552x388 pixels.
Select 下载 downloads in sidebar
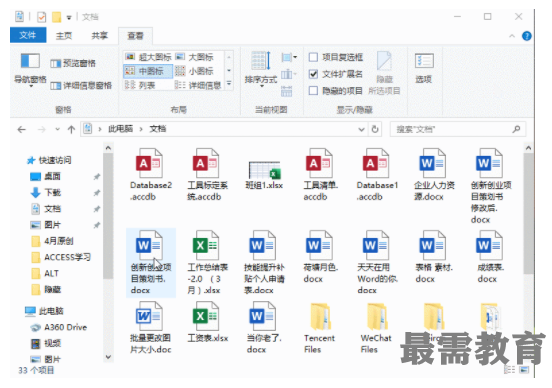(x=52, y=192)
